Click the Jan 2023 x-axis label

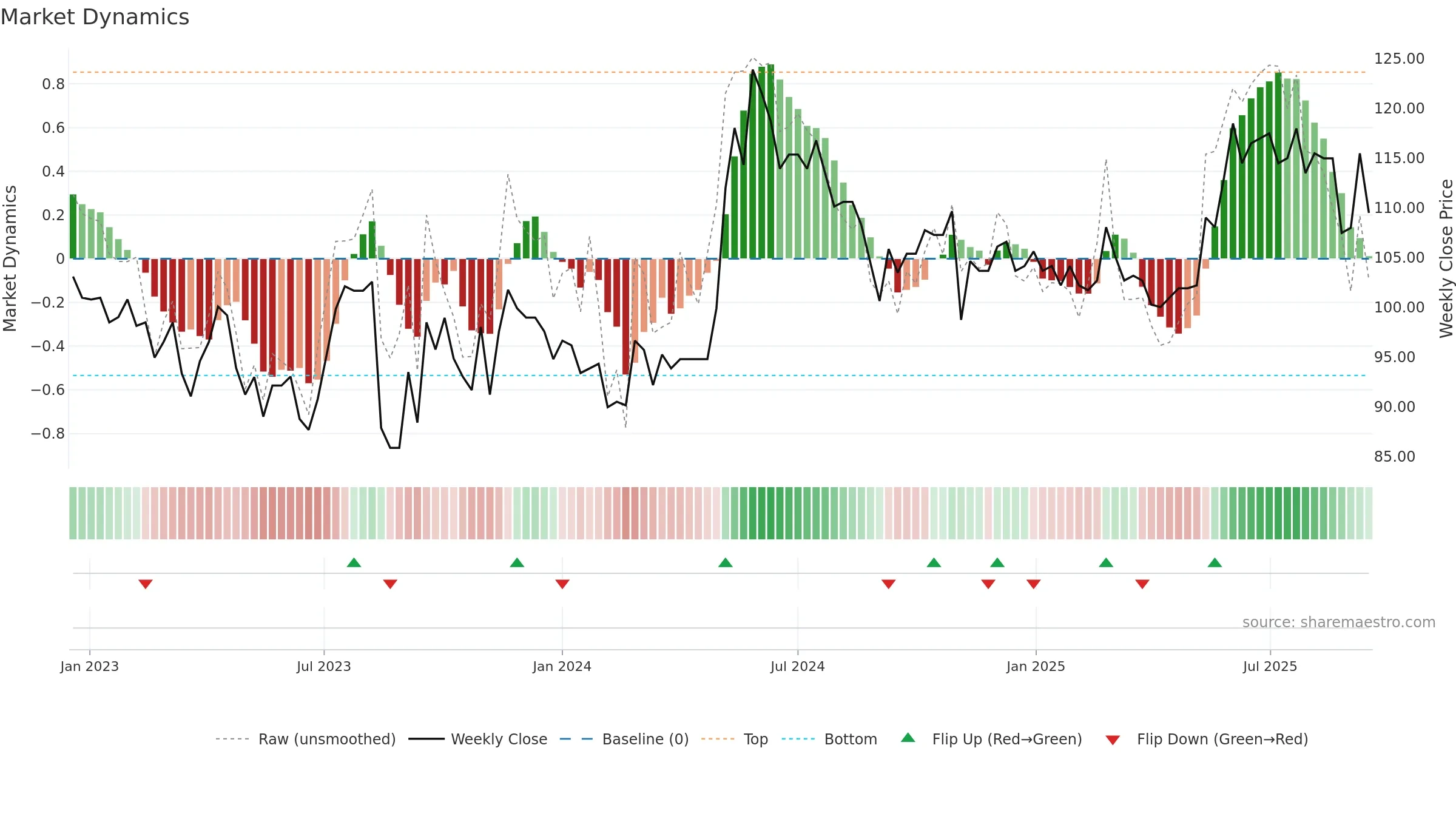click(90, 666)
